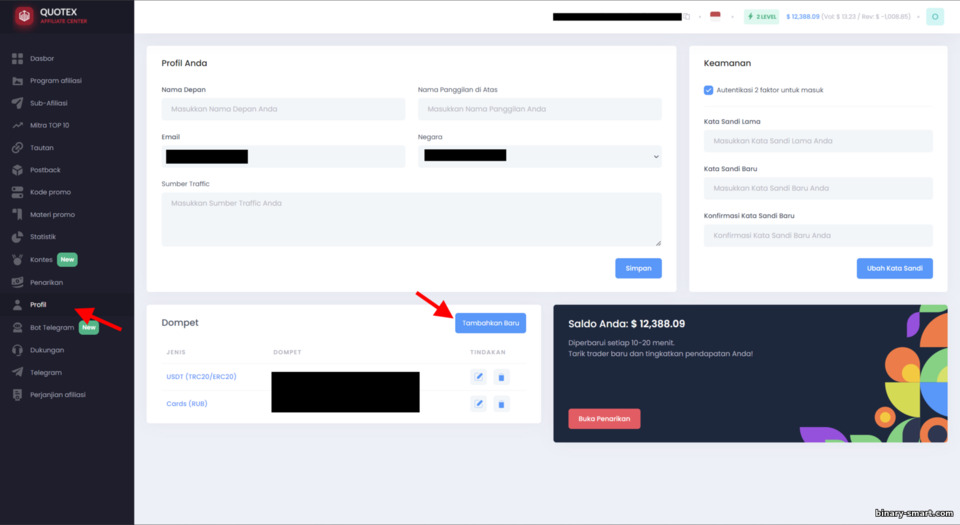Viewport: 960px width, 525px height.
Task: Click the Dasbor grid icon
Action: (17, 59)
